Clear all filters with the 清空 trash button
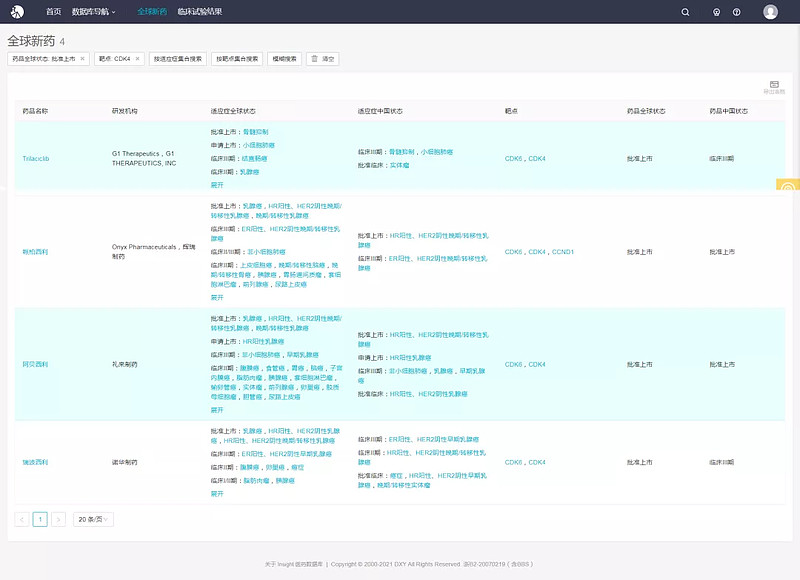 point(323,59)
